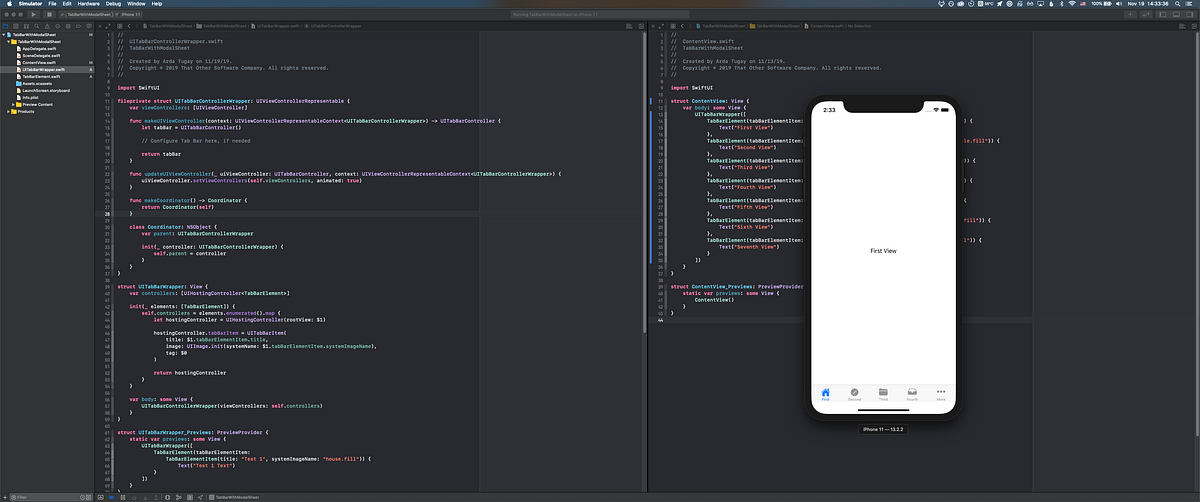This screenshot has width=1200, height=502.
Task: Click First View text in simulator
Action: click(883, 250)
